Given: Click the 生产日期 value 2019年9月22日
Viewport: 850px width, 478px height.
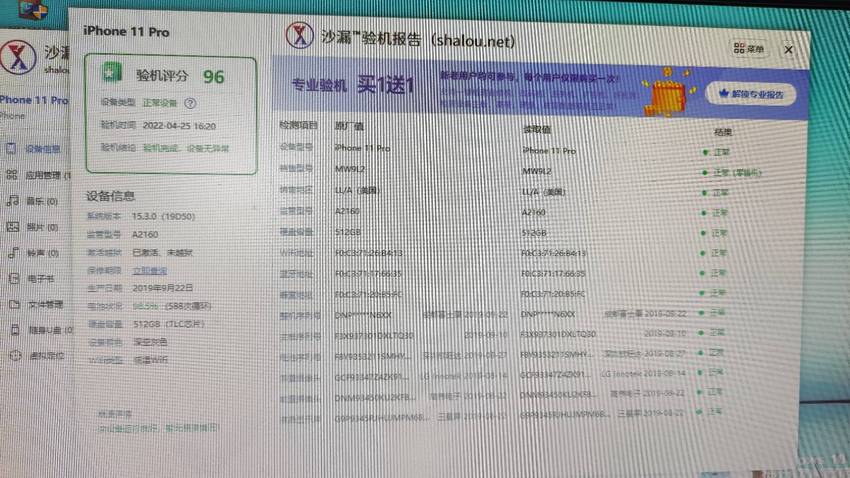Looking at the screenshot, I should (163, 288).
